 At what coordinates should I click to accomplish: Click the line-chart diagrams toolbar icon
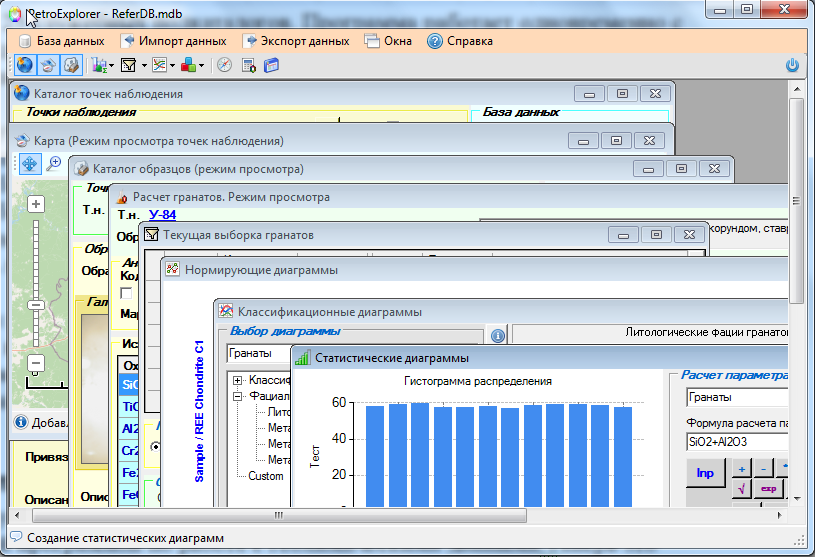159,65
